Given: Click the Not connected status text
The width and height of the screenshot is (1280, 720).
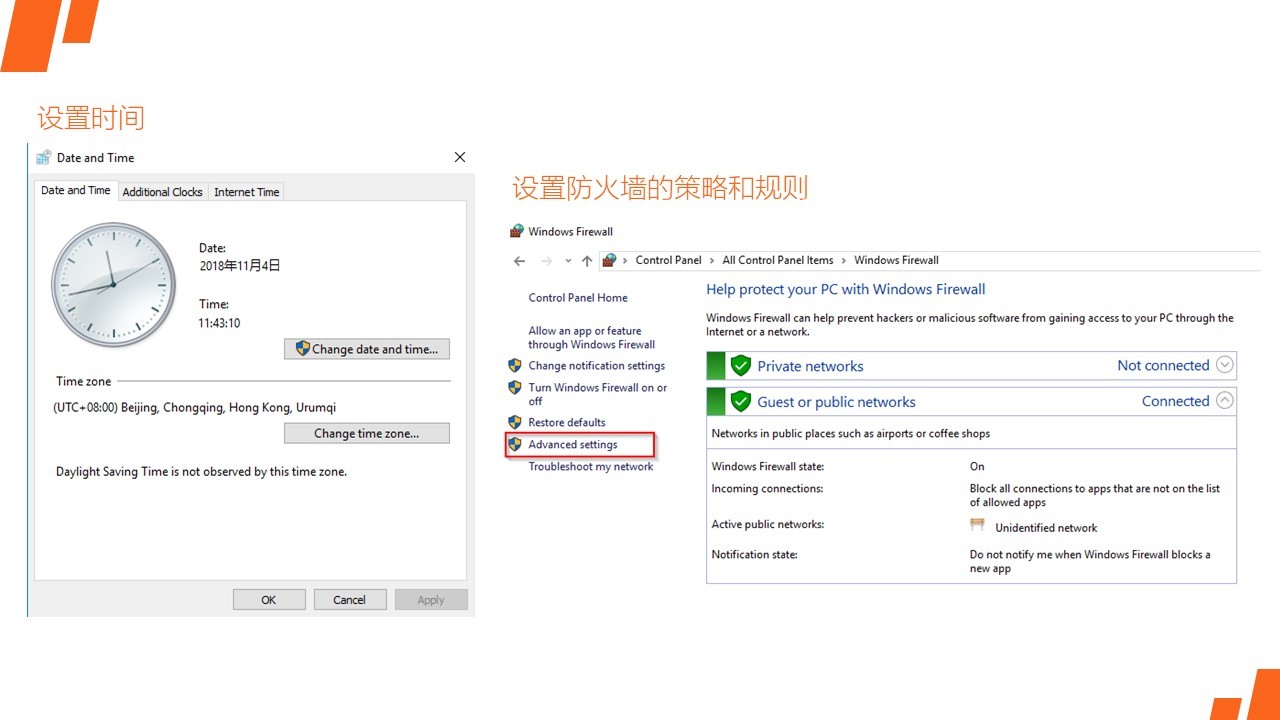Looking at the screenshot, I should pyautogui.click(x=1163, y=365).
